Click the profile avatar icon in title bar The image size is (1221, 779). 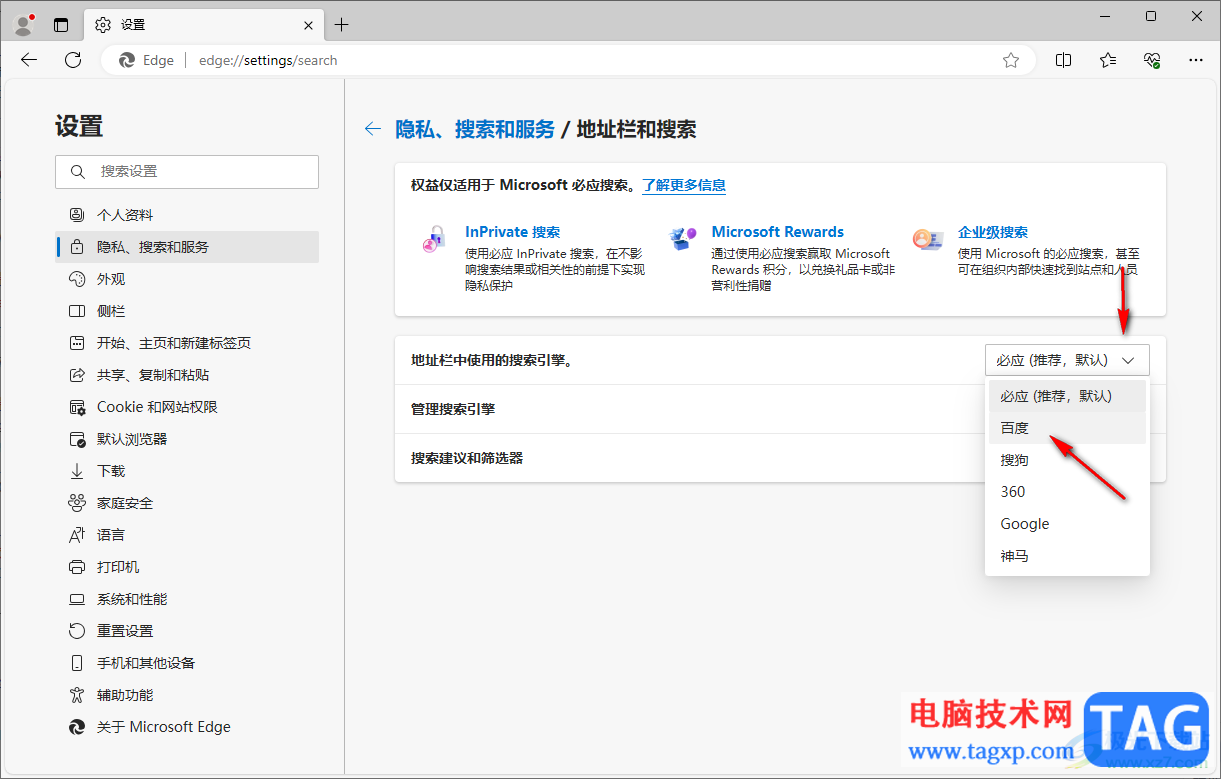(24, 24)
